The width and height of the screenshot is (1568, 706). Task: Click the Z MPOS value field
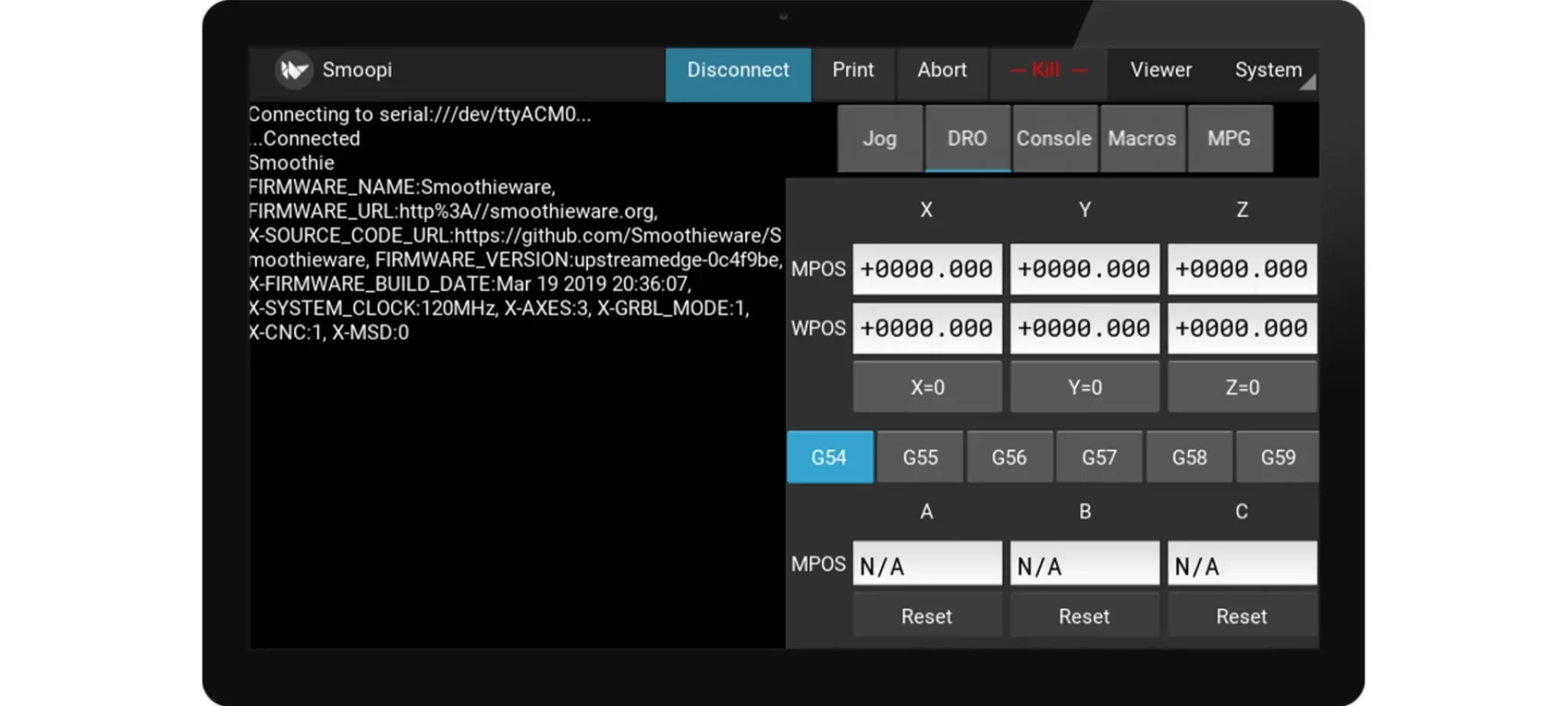click(x=1243, y=269)
